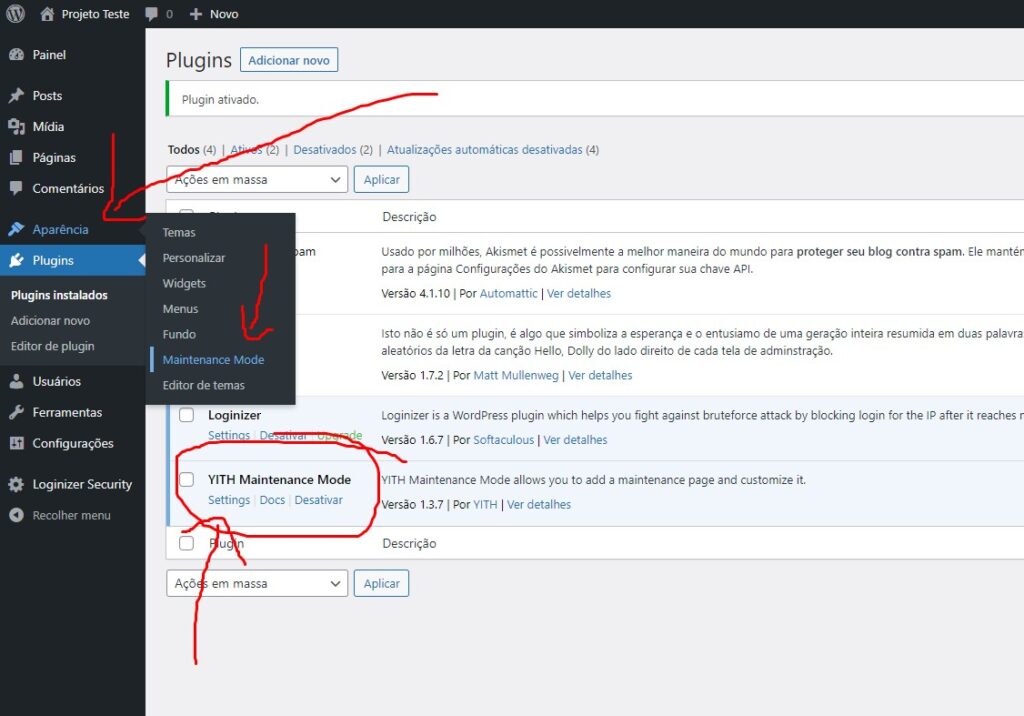Viewport: 1024px width, 716px height.
Task: Click the Plugins plug icon
Action: click(x=16, y=260)
